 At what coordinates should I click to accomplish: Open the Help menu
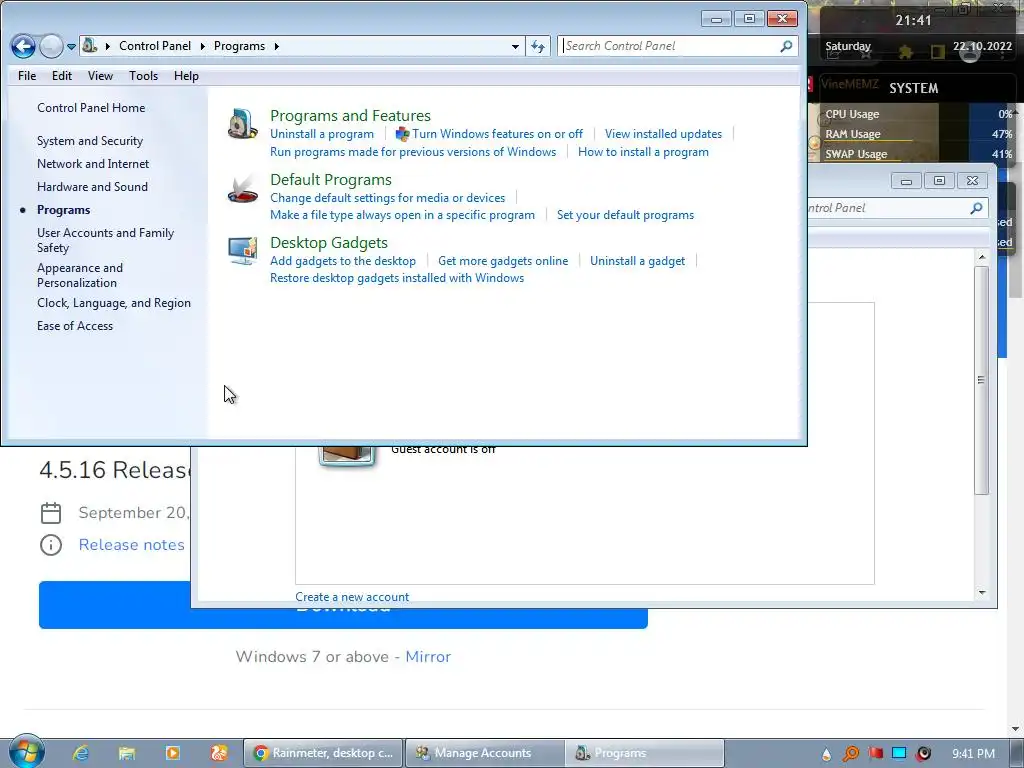click(186, 76)
